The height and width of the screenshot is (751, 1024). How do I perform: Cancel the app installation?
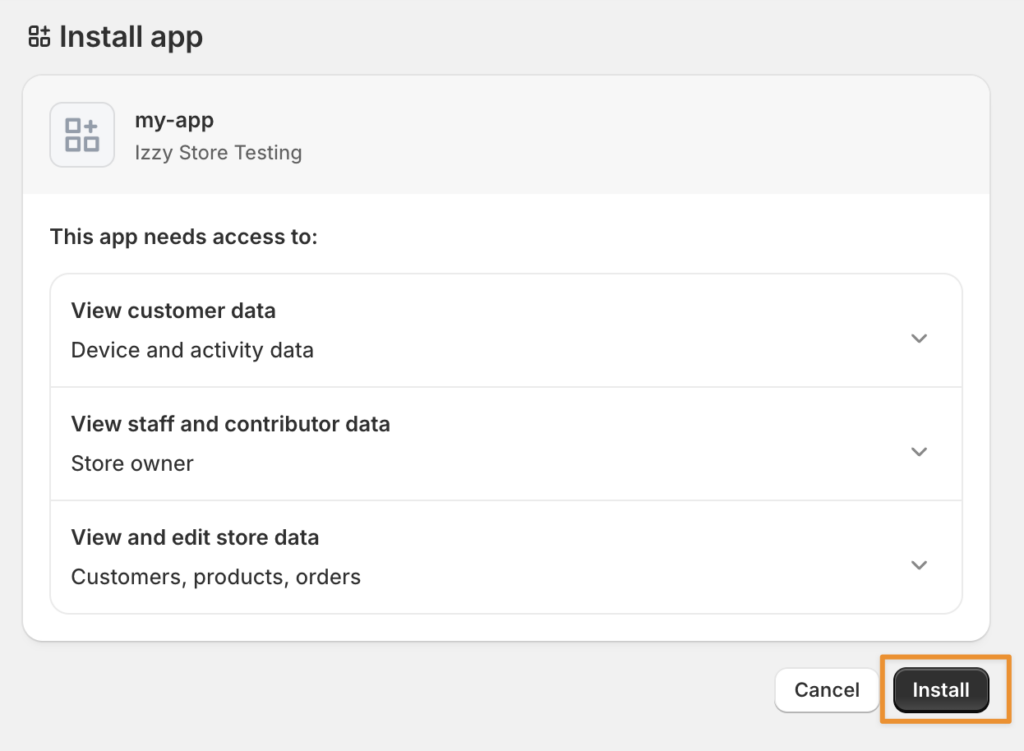point(827,690)
